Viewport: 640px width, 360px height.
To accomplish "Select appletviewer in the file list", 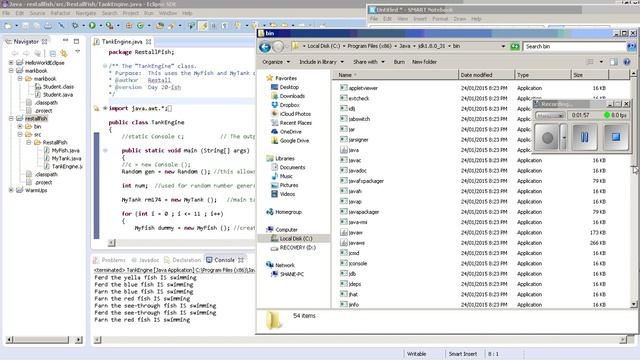I will coord(363,88).
